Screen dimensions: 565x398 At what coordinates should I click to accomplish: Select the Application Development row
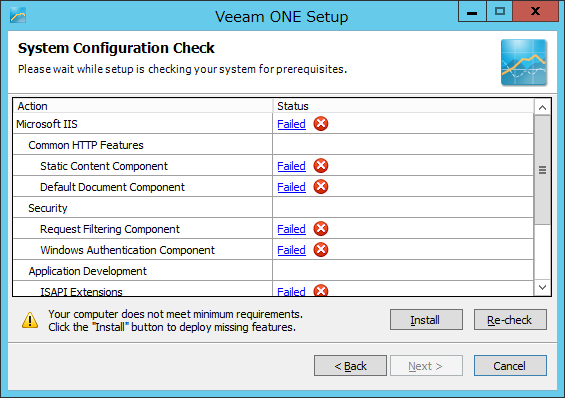pyautogui.click(x=273, y=270)
